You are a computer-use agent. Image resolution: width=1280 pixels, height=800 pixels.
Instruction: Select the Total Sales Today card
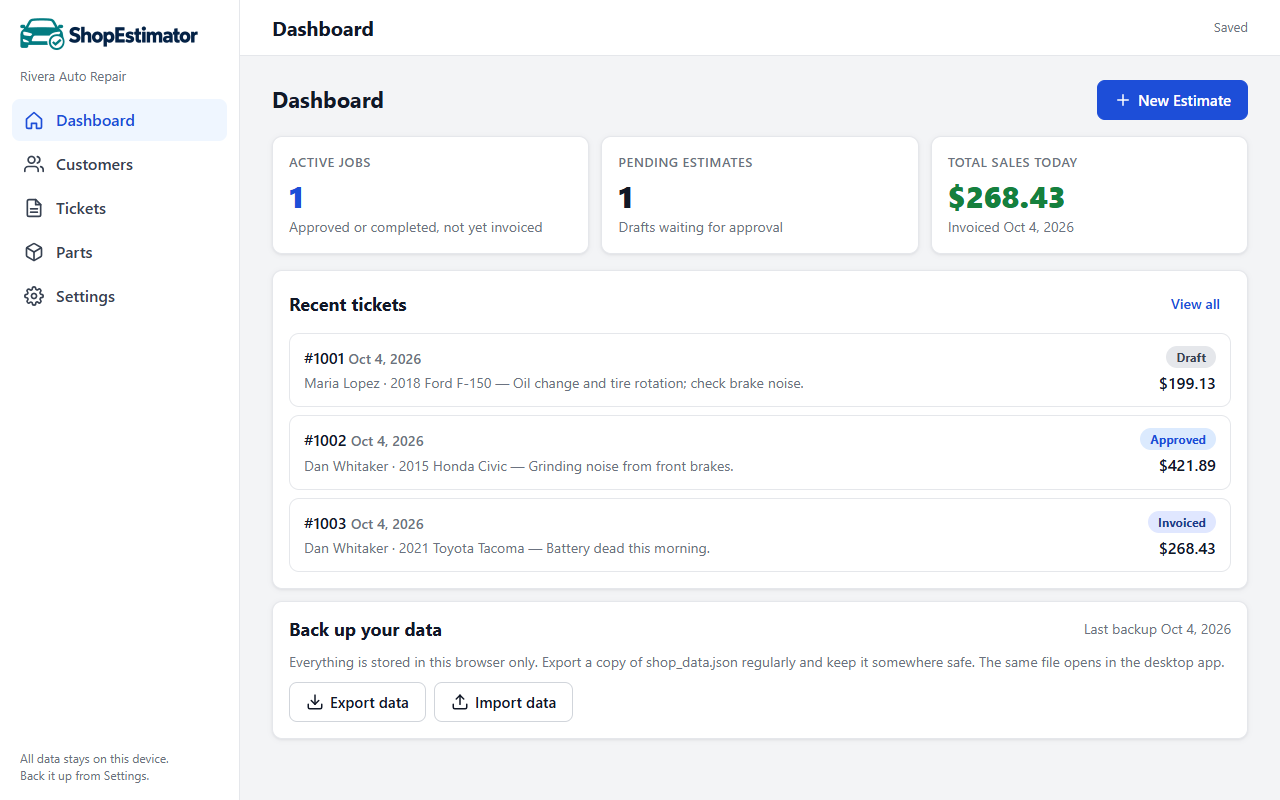(1089, 195)
